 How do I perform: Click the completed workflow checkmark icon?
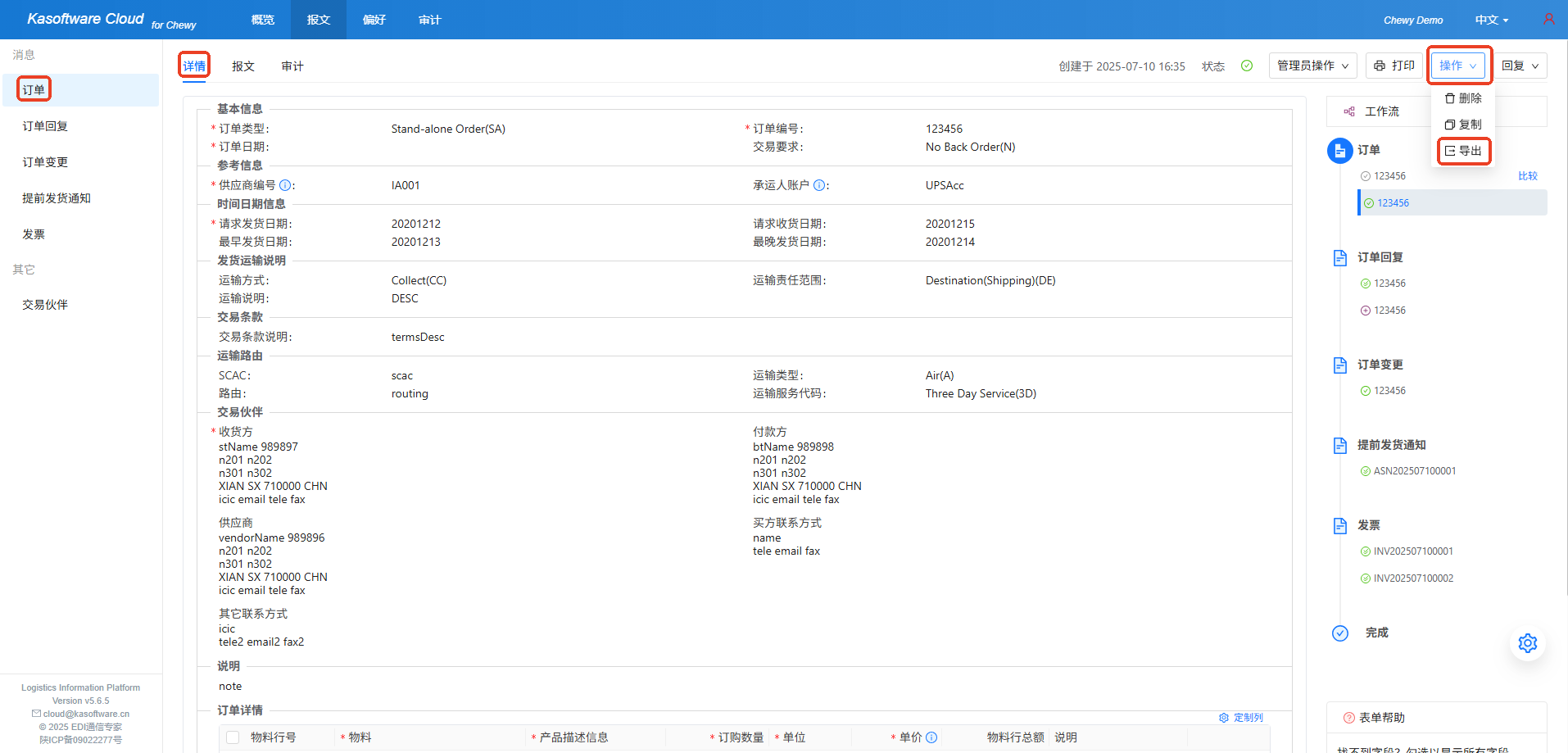point(1339,633)
